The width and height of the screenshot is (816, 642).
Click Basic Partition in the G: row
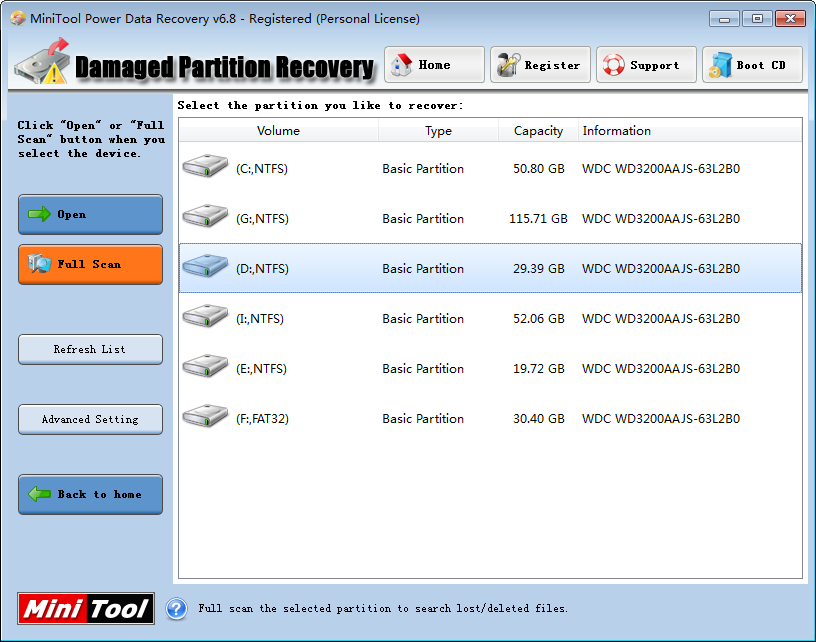423,219
